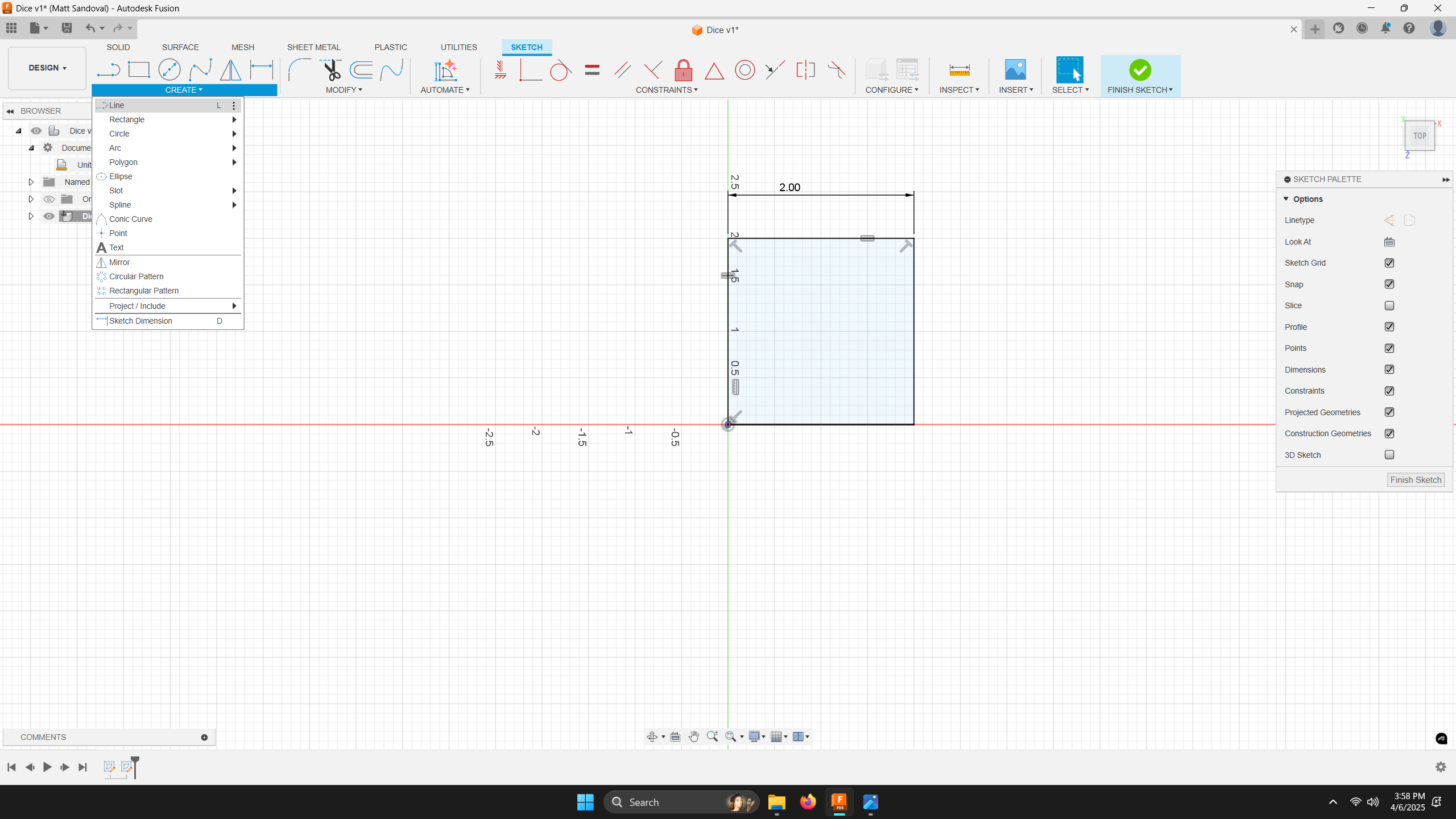Toggle the Snap checkbox
The image size is (1456, 819).
[x=1389, y=284]
